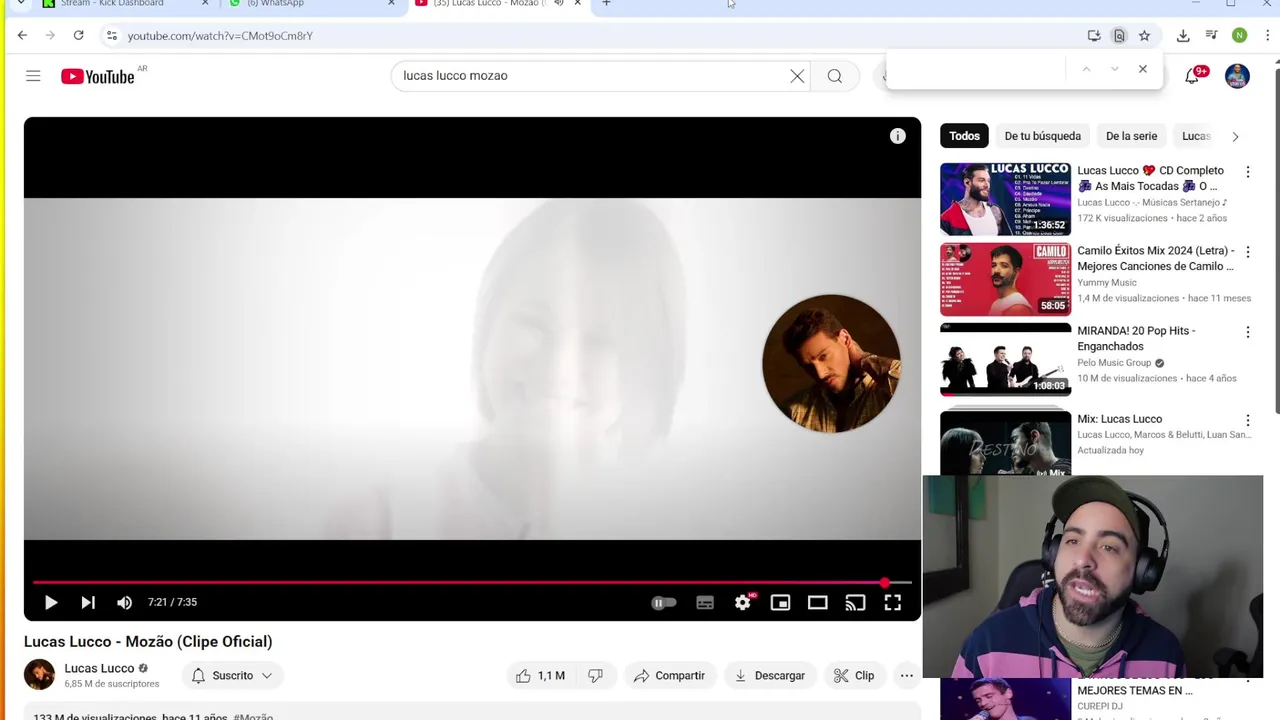Viewport: 1280px width, 720px height.
Task: Bookmark this page with the star
Action: pyautogui.click(x=1144, y=36)
